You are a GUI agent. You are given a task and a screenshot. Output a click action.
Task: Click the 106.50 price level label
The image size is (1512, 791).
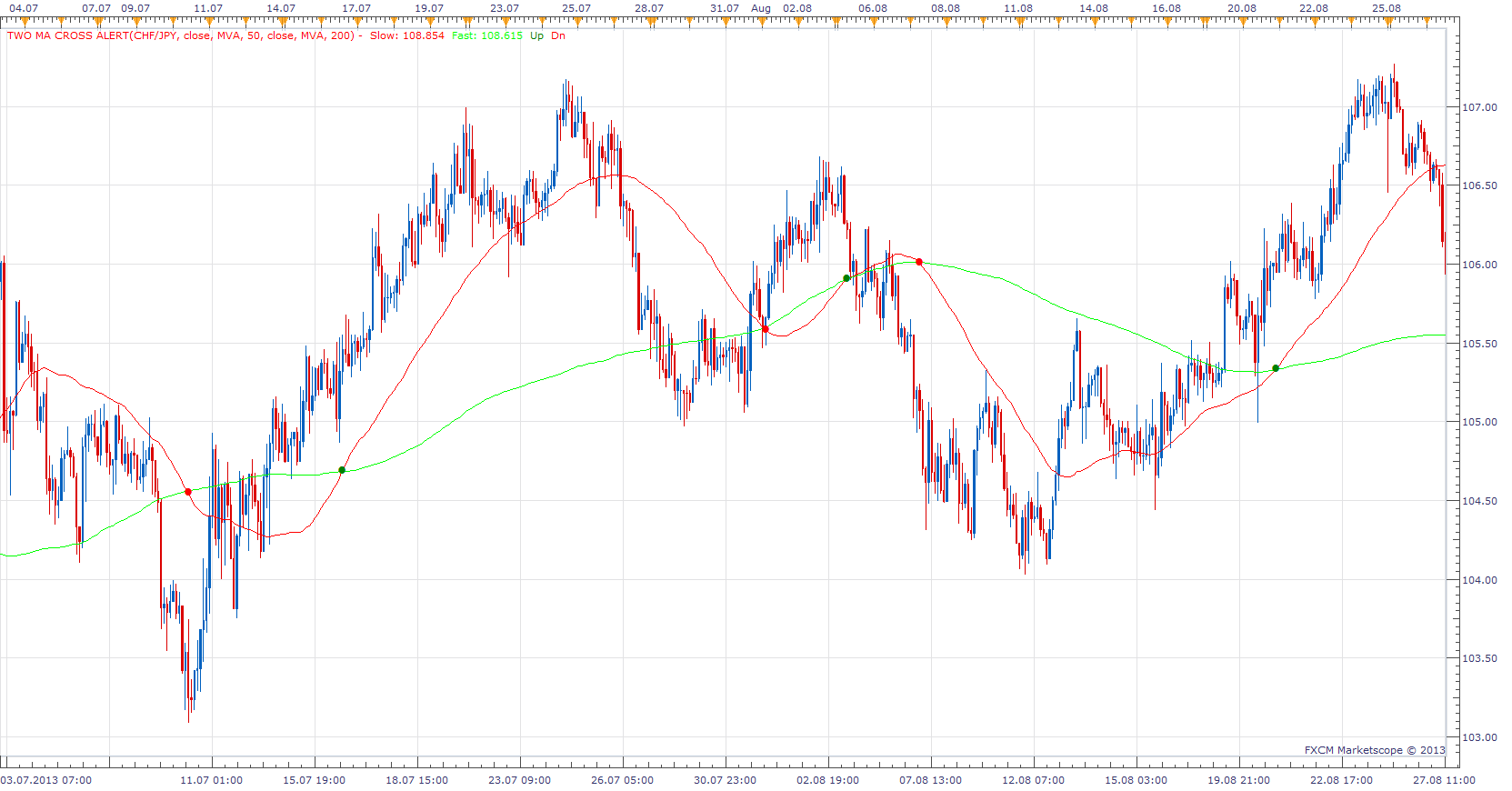tap(1479, 185)
